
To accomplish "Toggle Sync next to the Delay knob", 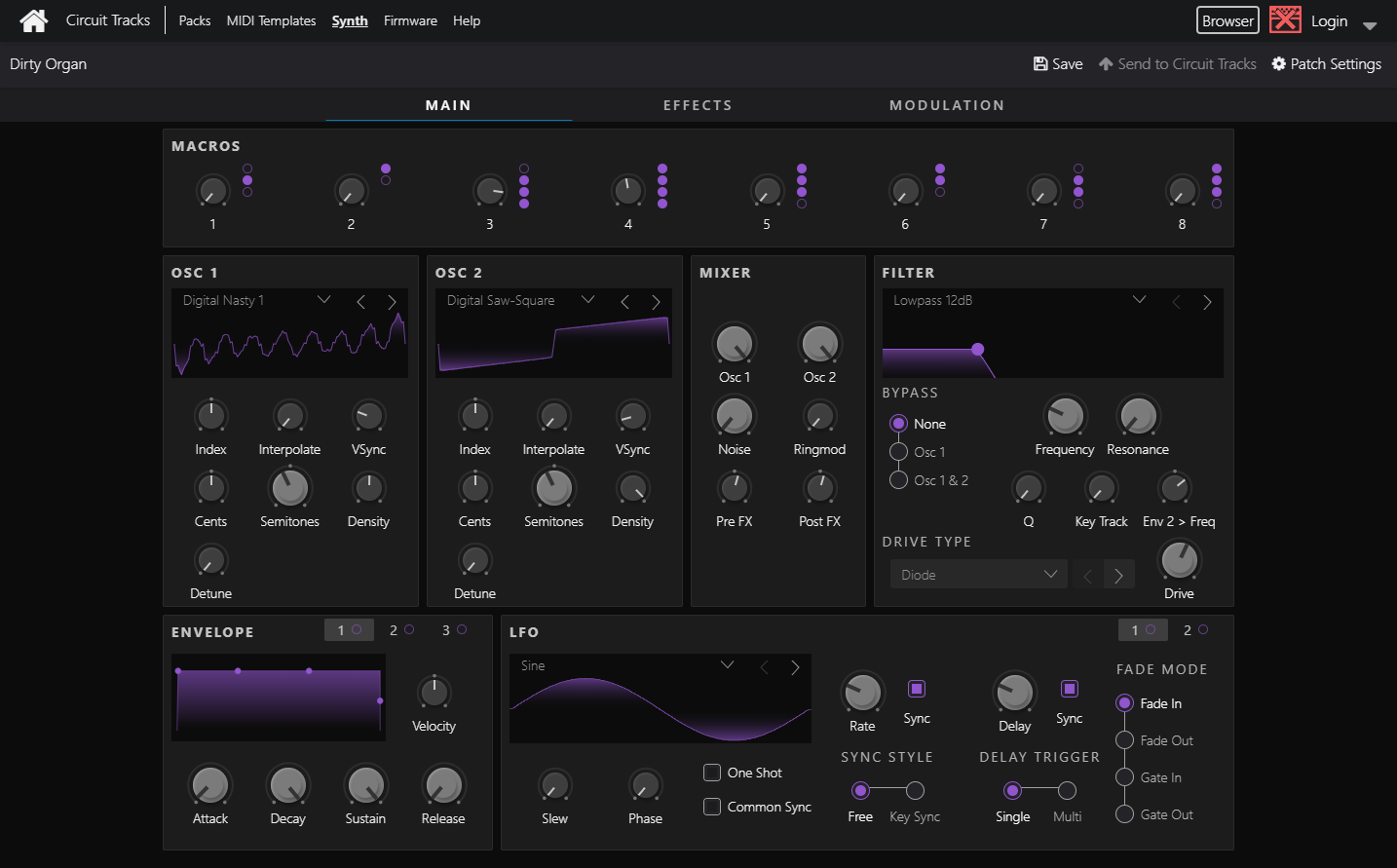I will (x=1069, y=689).
